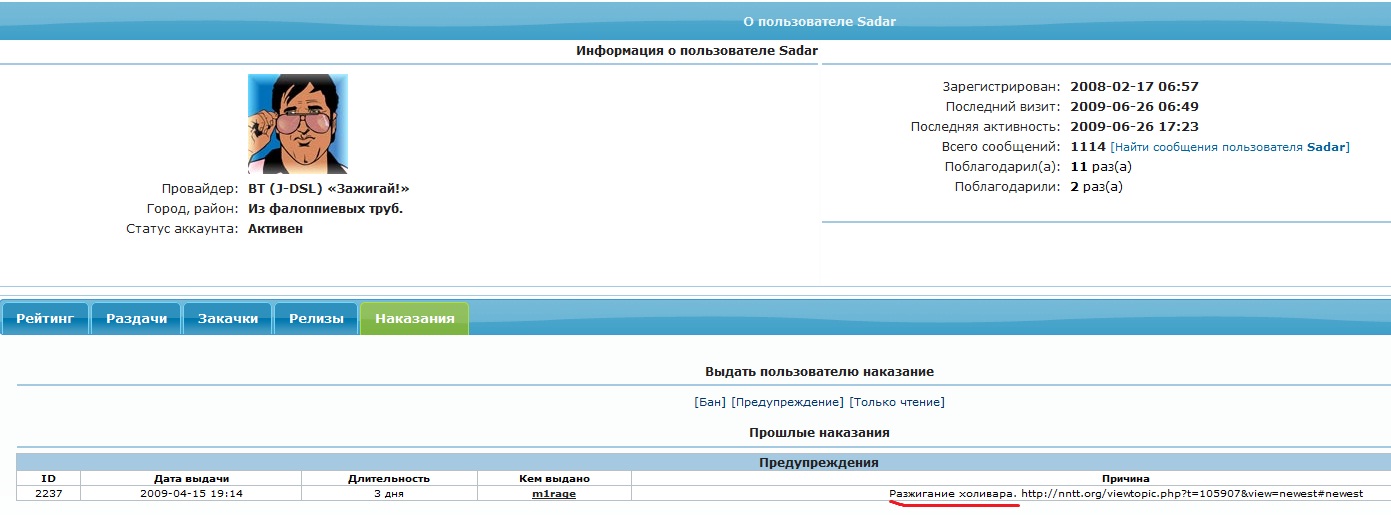Click the Кем выдано column header
The width and height of the screenshot is (1391, 515).
point(553,479)
